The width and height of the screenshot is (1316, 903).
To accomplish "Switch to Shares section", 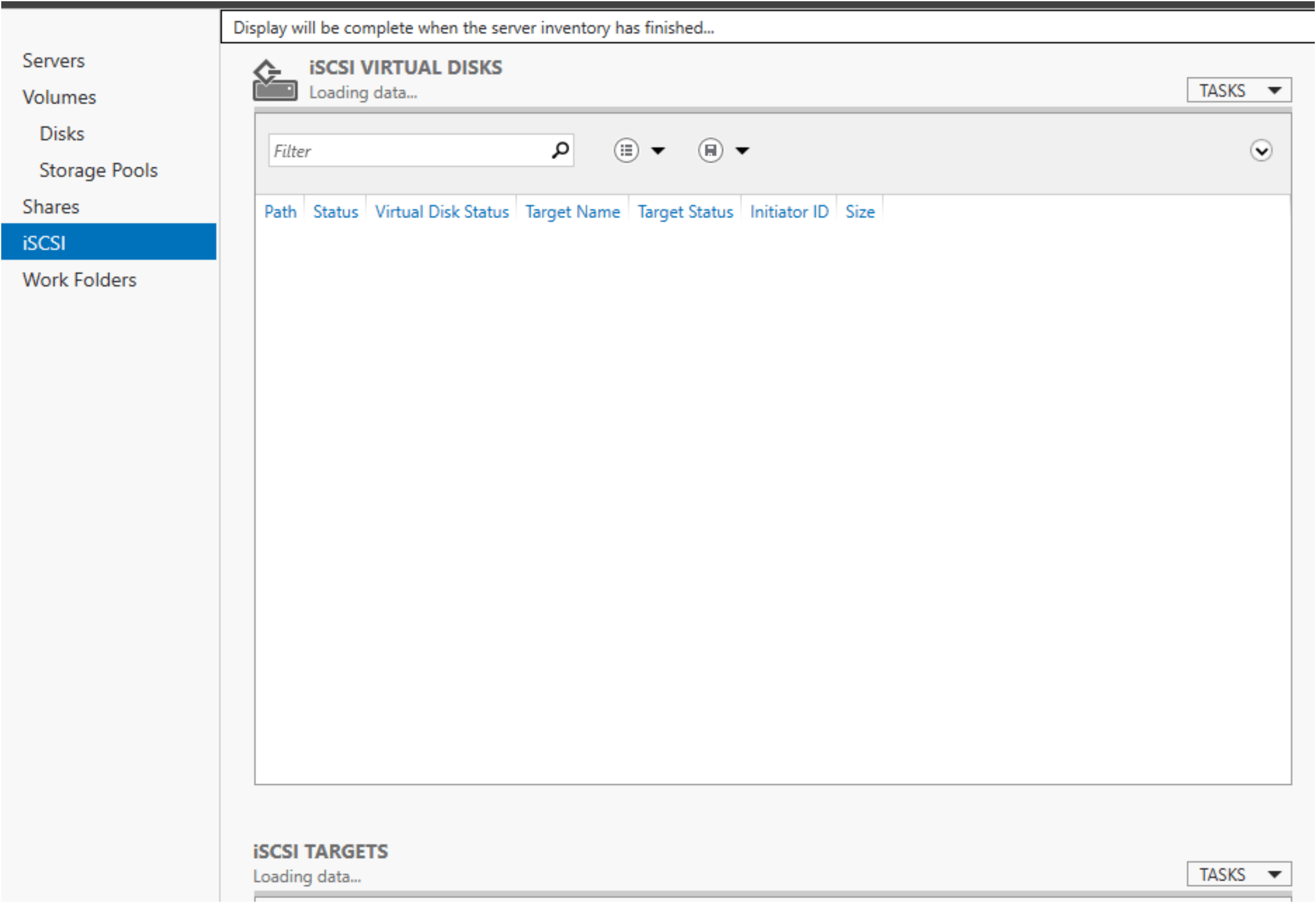I will click(x=51, y=207).
